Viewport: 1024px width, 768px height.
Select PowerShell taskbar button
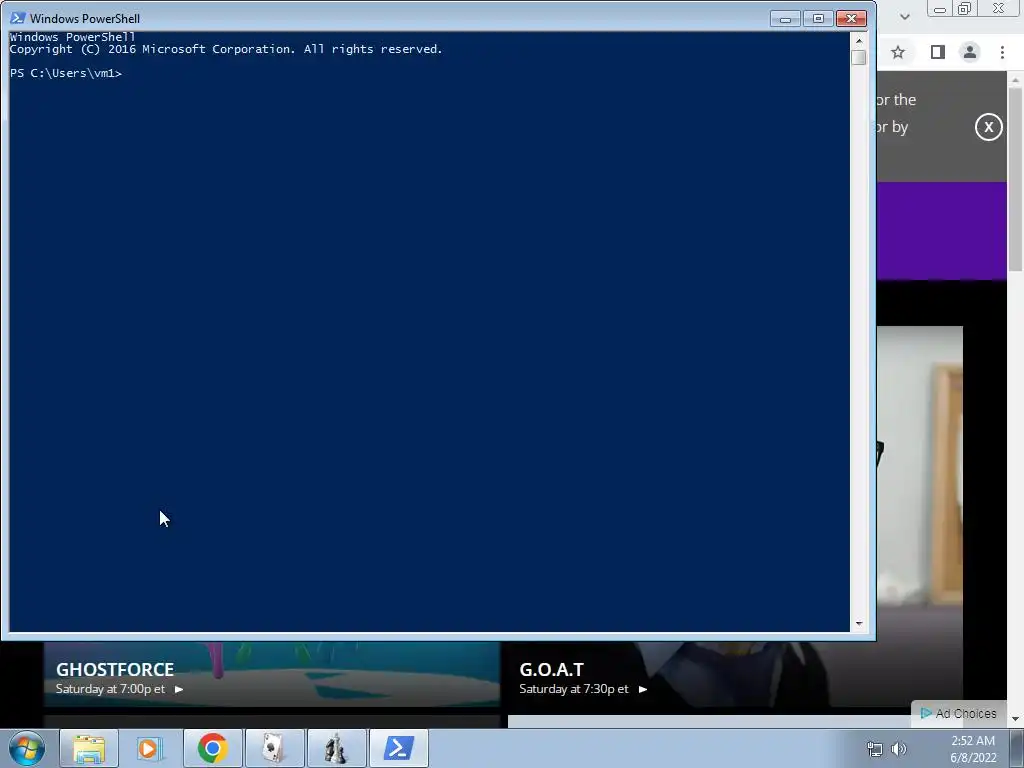coord(399,748)
